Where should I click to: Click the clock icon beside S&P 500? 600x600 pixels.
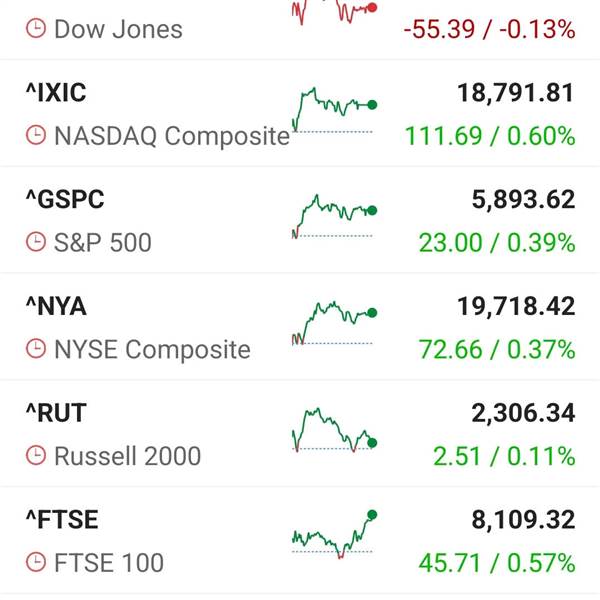[x=36, y=242]
